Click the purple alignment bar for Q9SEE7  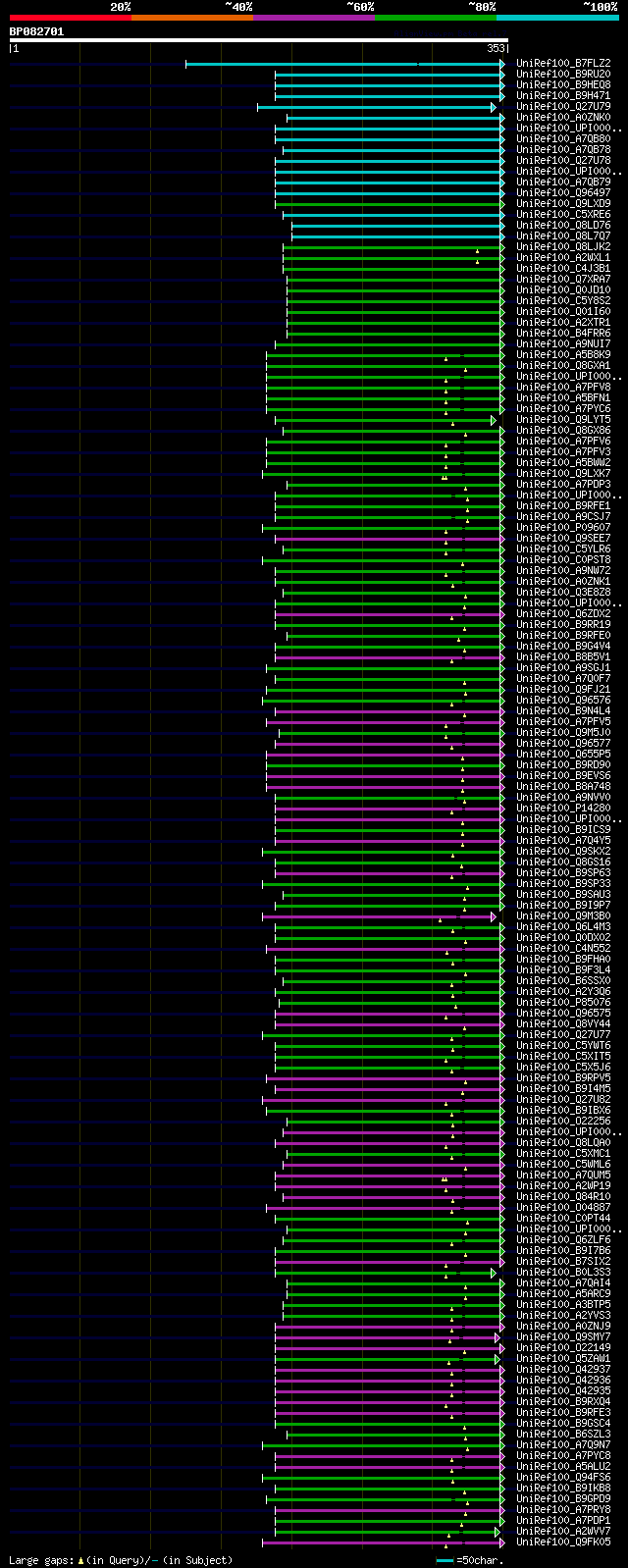pyautogui.click(x=390, y=539)
